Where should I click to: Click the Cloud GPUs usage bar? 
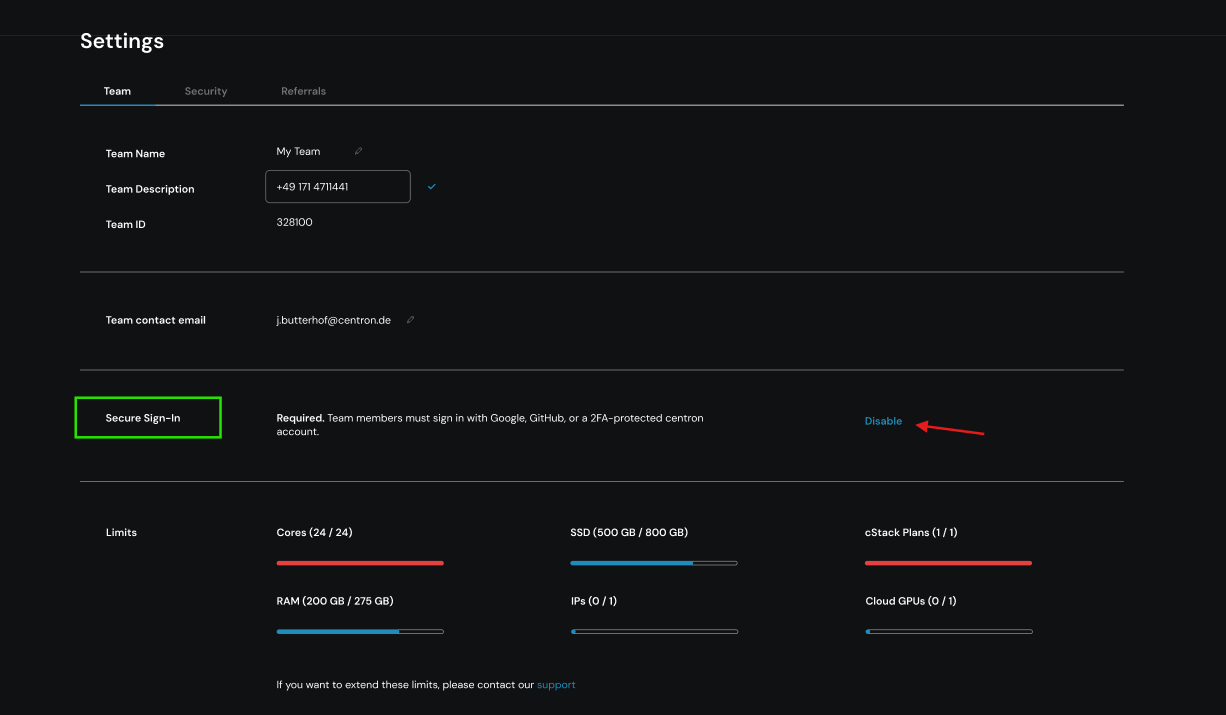pyautogui.click(x=948, y=632)
